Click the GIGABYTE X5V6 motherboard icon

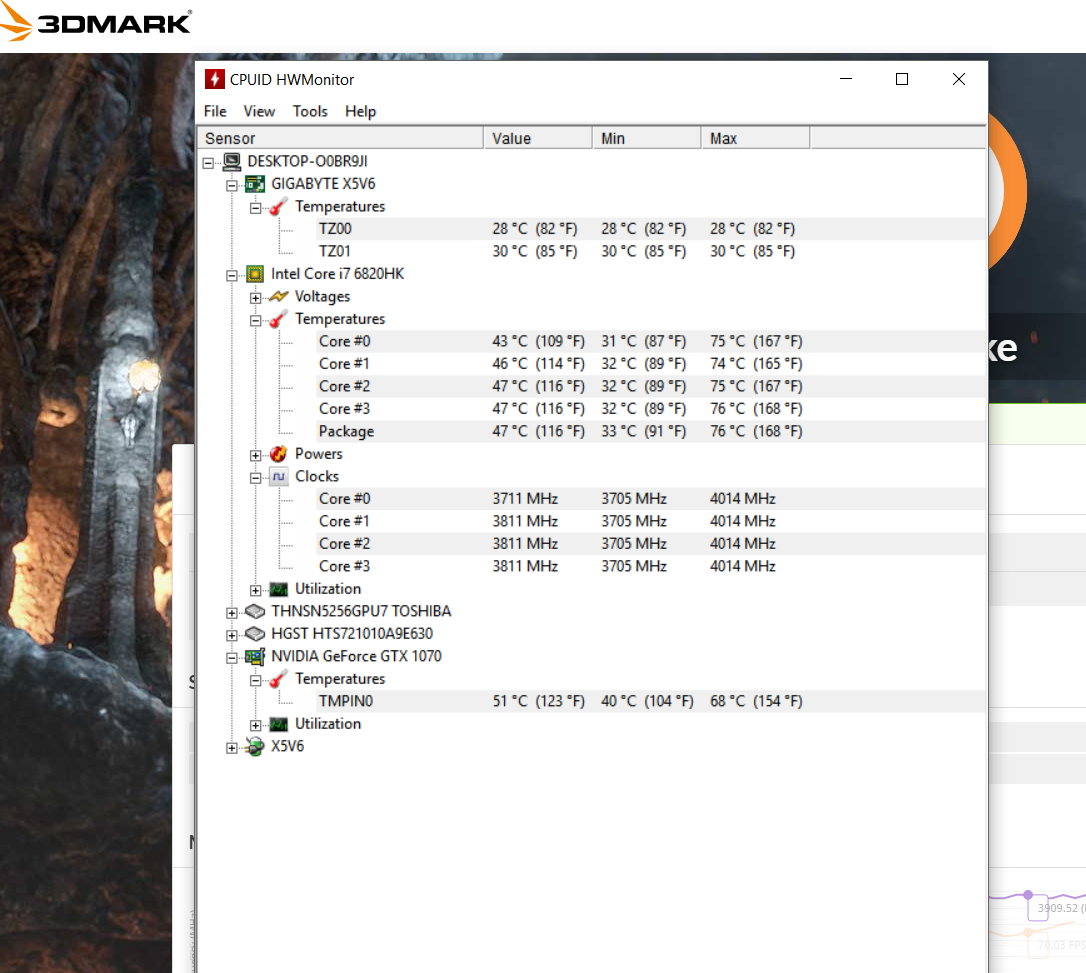[x=255, y=184]
